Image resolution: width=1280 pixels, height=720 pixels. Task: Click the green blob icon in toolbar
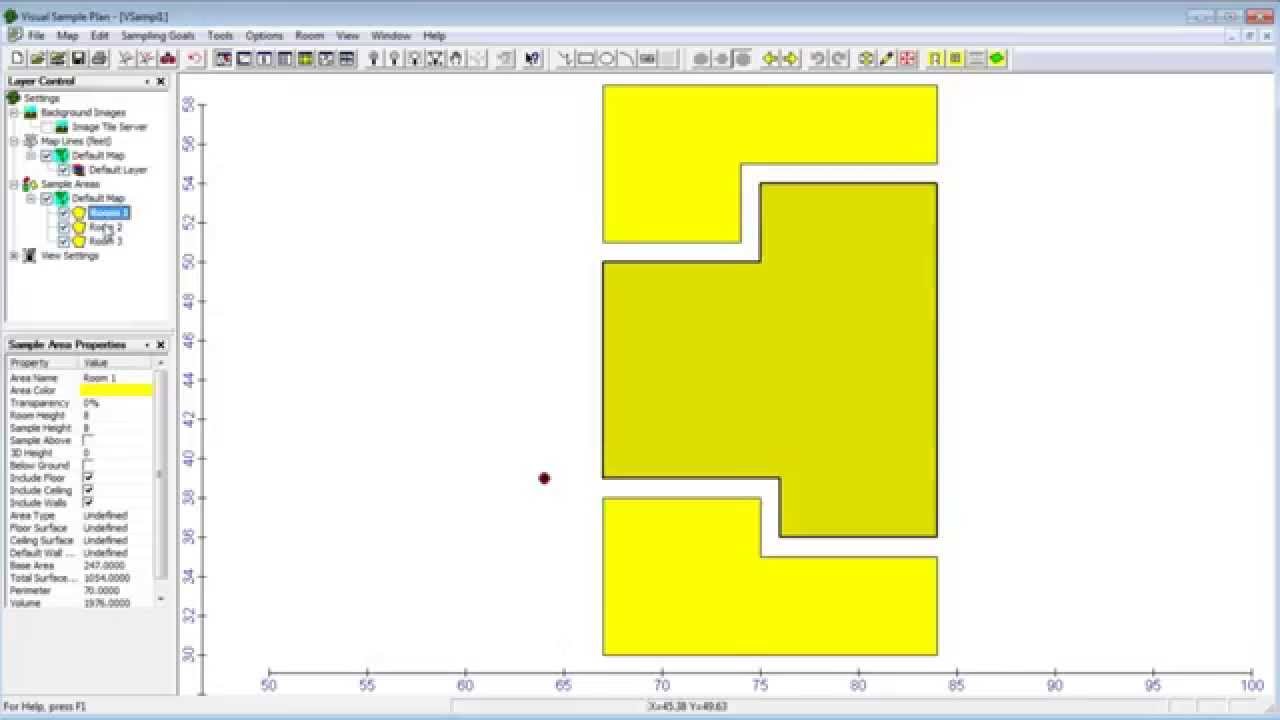pos(997,59)
